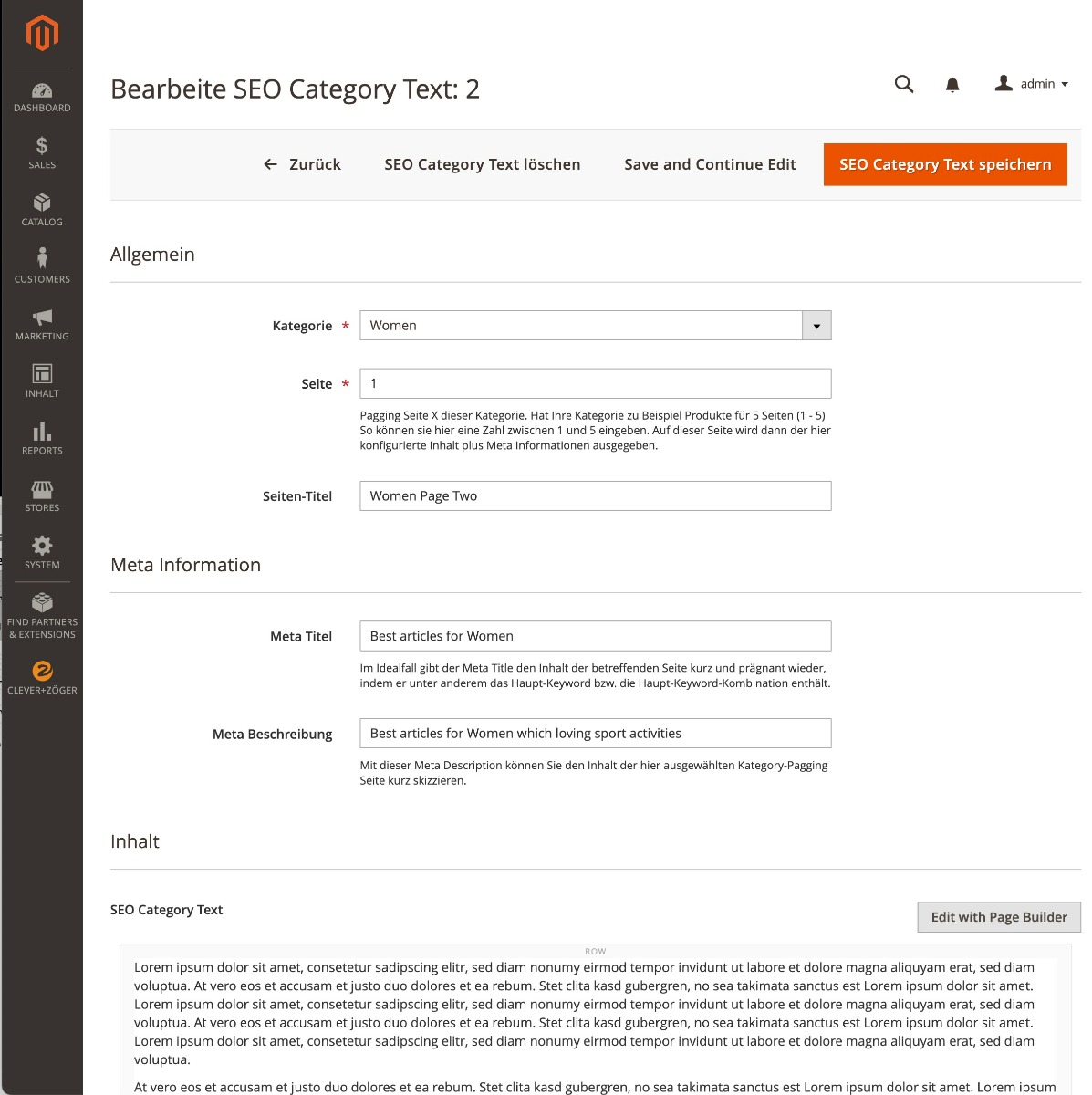Viewport: 1092px width, 1095px height.
Task: Click the search magnifier icon
Action: 904,84
